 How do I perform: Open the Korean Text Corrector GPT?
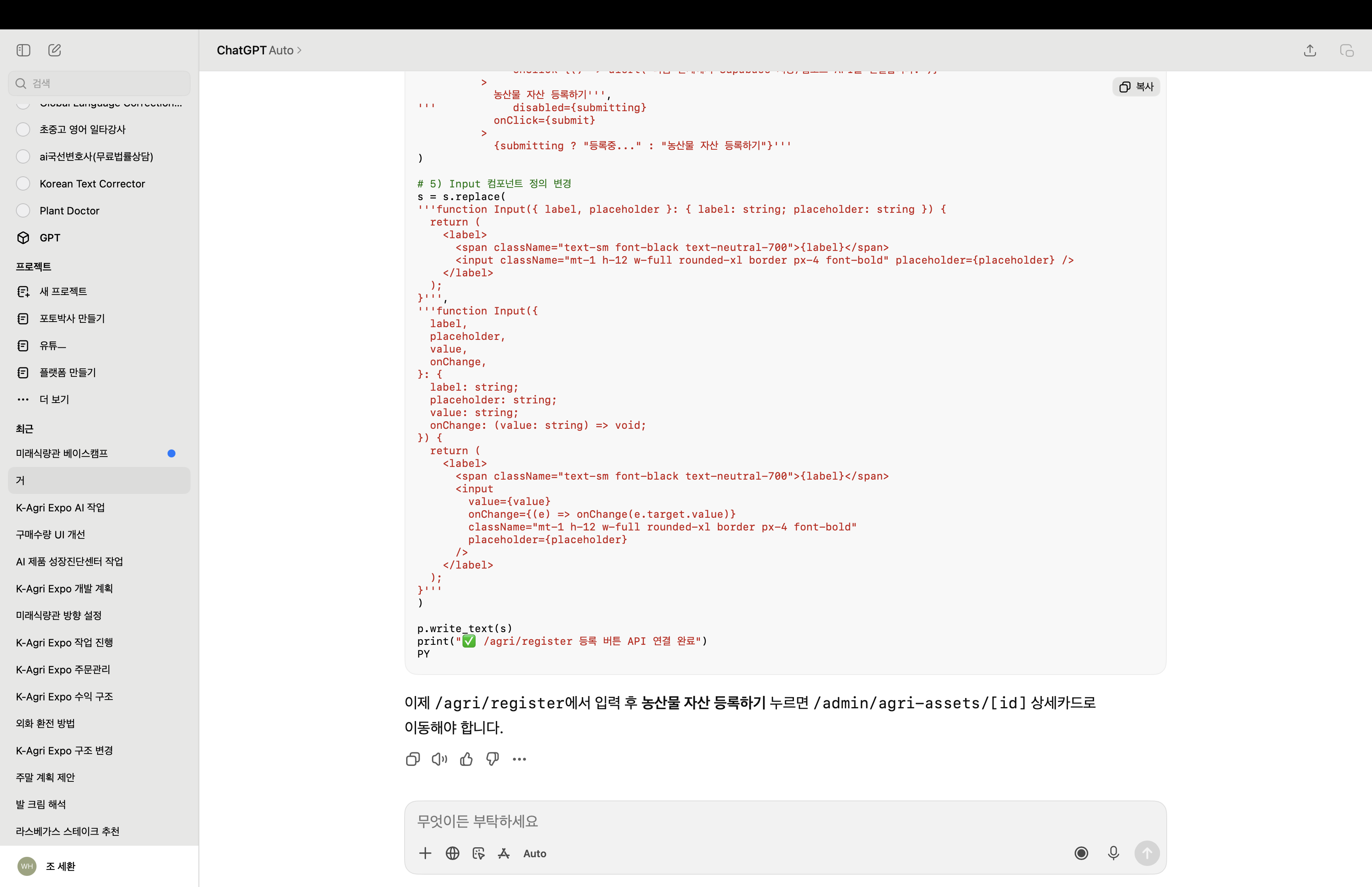click(99, 184)
